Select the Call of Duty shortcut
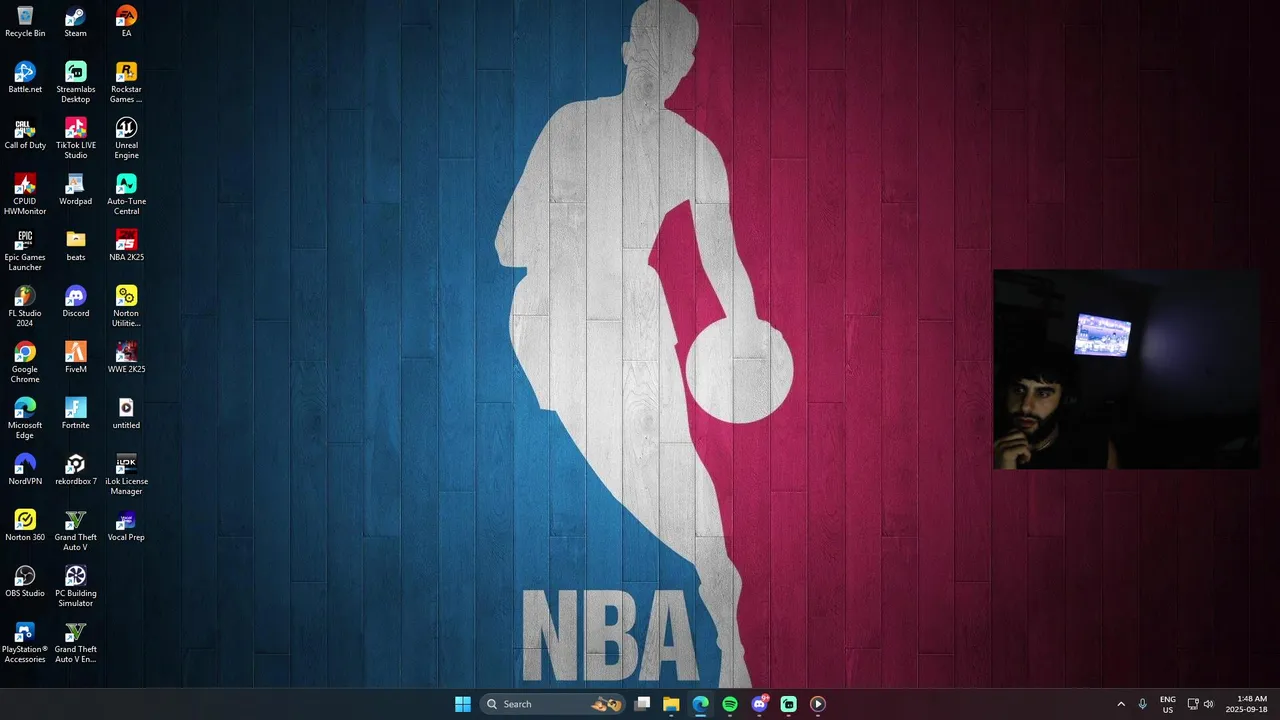The width and height of the screenshot is (1280, 720). click(x=25, y=134)
